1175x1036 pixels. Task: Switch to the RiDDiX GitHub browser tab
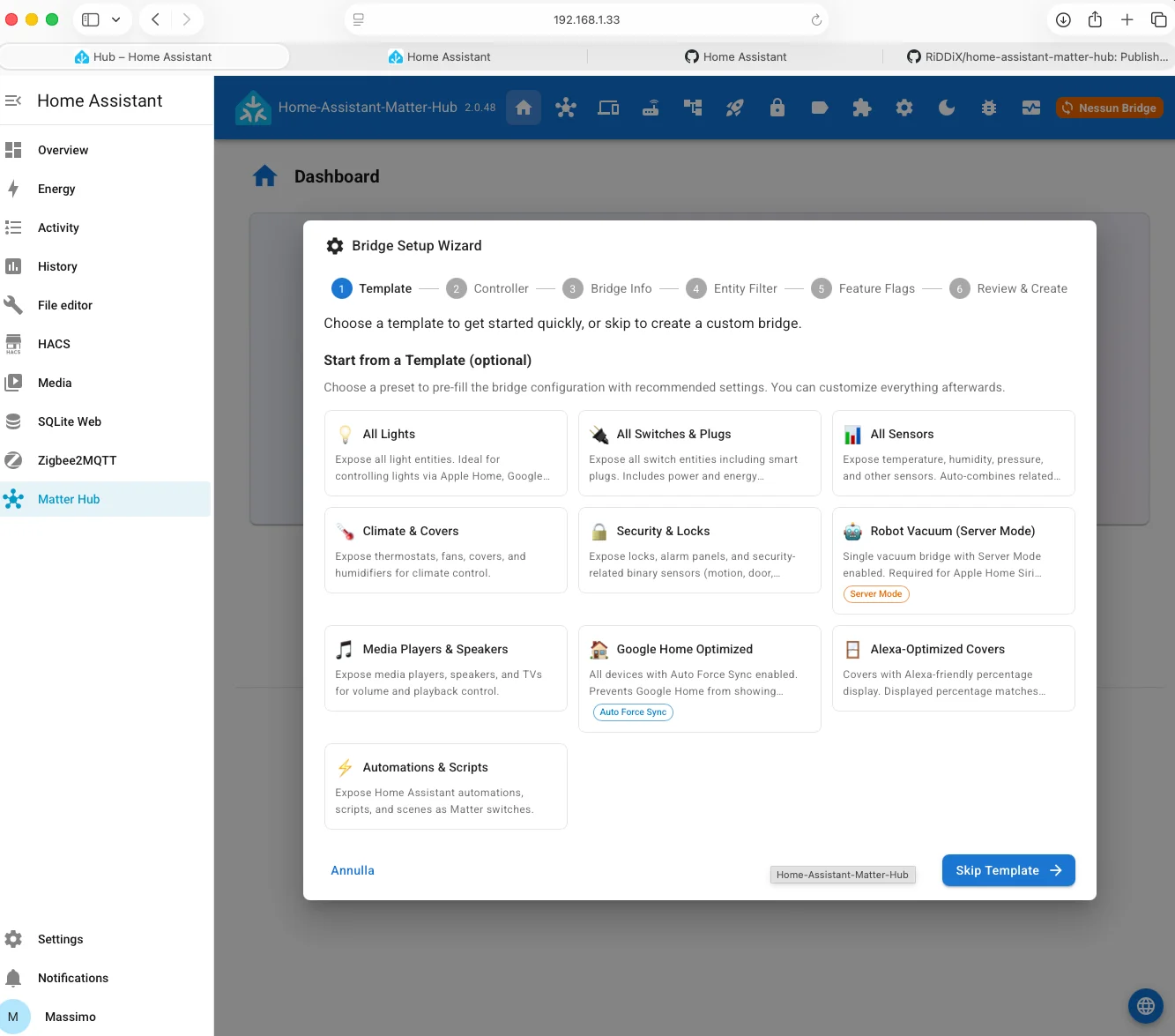tap(1037, 56)
